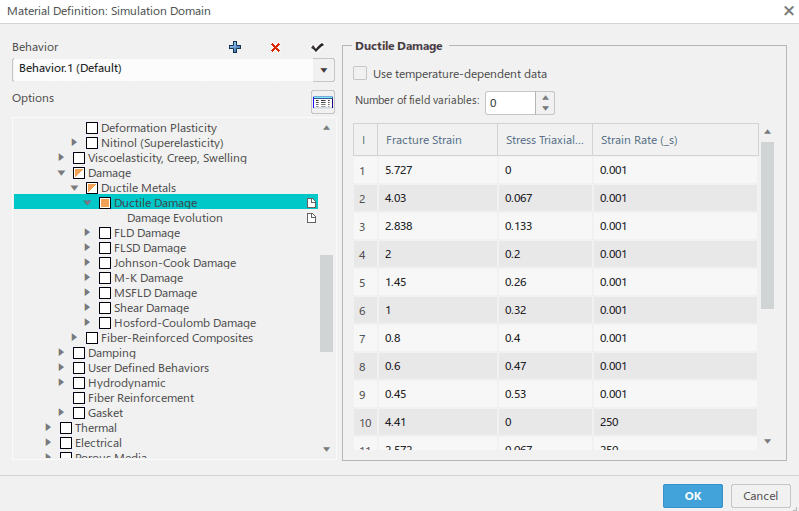
Task: Expand the Nitinol (Superelasticity) node
Action: [x=74, y=143]
